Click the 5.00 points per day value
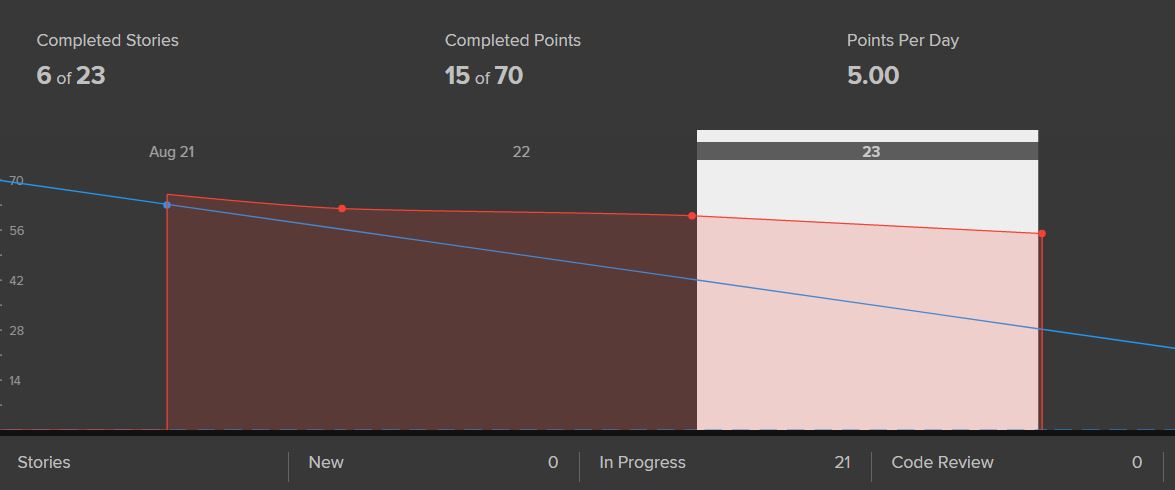This screenshot has width=1175, height=490. [873, 76]
